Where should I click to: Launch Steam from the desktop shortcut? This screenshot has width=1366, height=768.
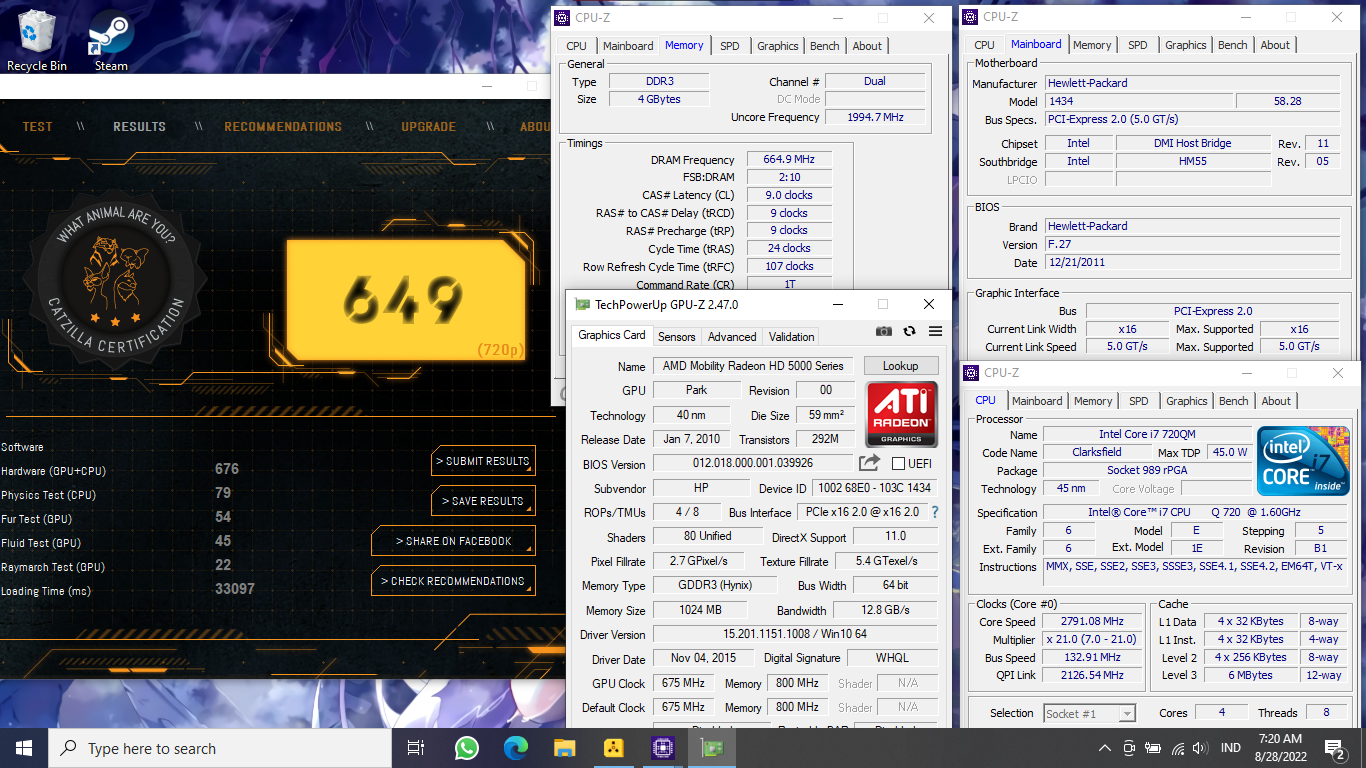(111, 40)
